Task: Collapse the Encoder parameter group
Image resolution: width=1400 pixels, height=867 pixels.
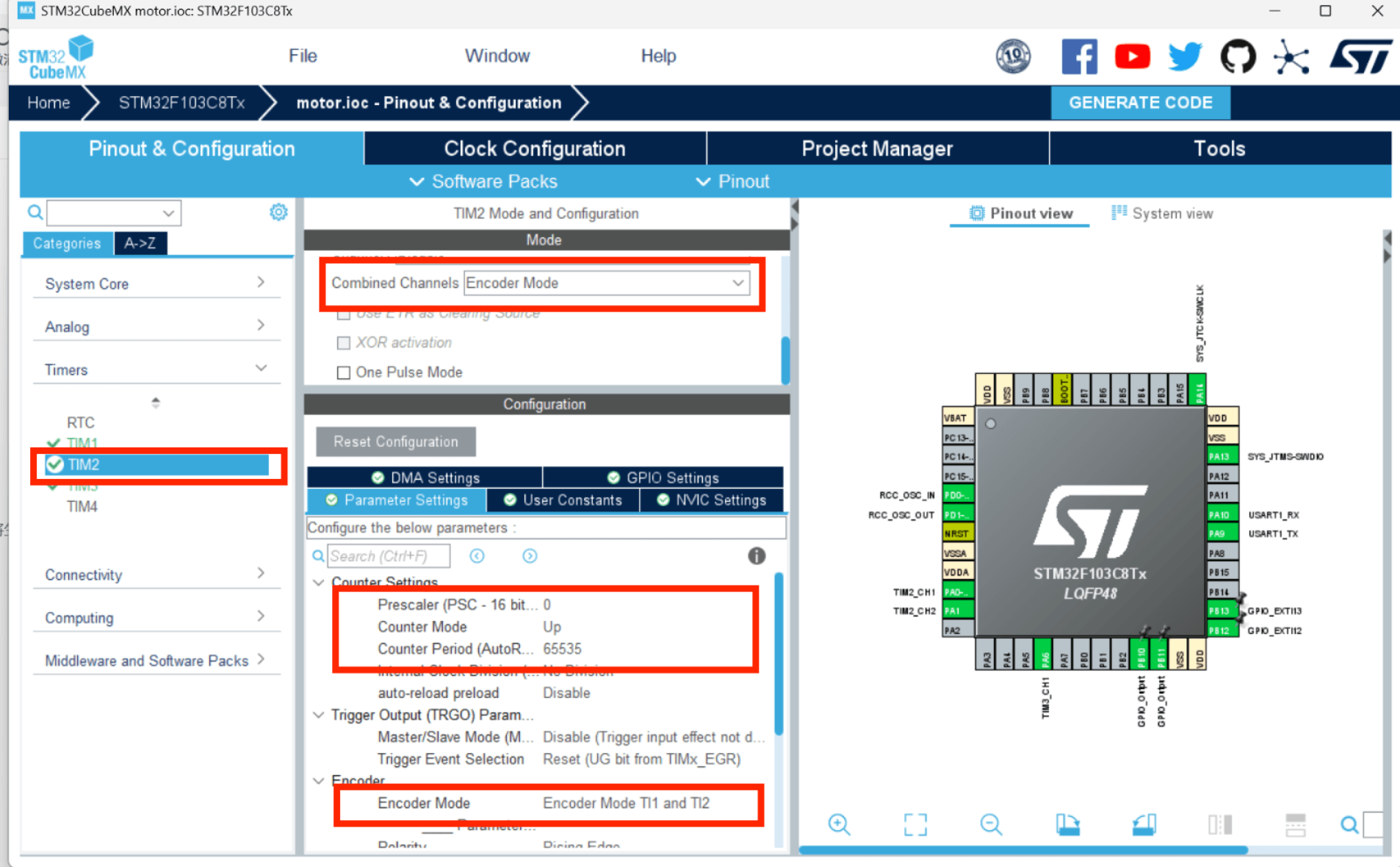Action: click(319, 780)
